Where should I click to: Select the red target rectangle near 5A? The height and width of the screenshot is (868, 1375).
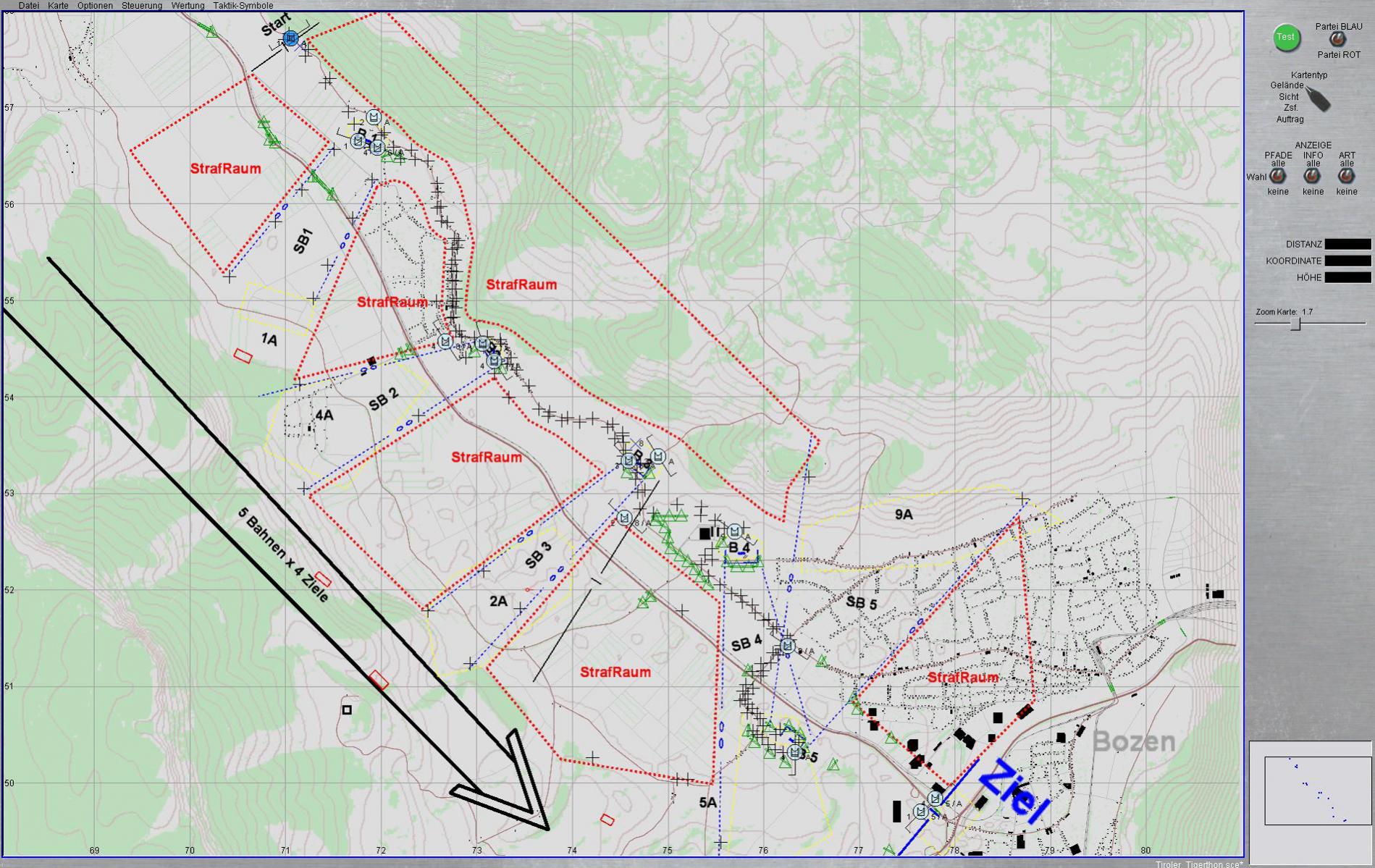click(x=607, y=819)
